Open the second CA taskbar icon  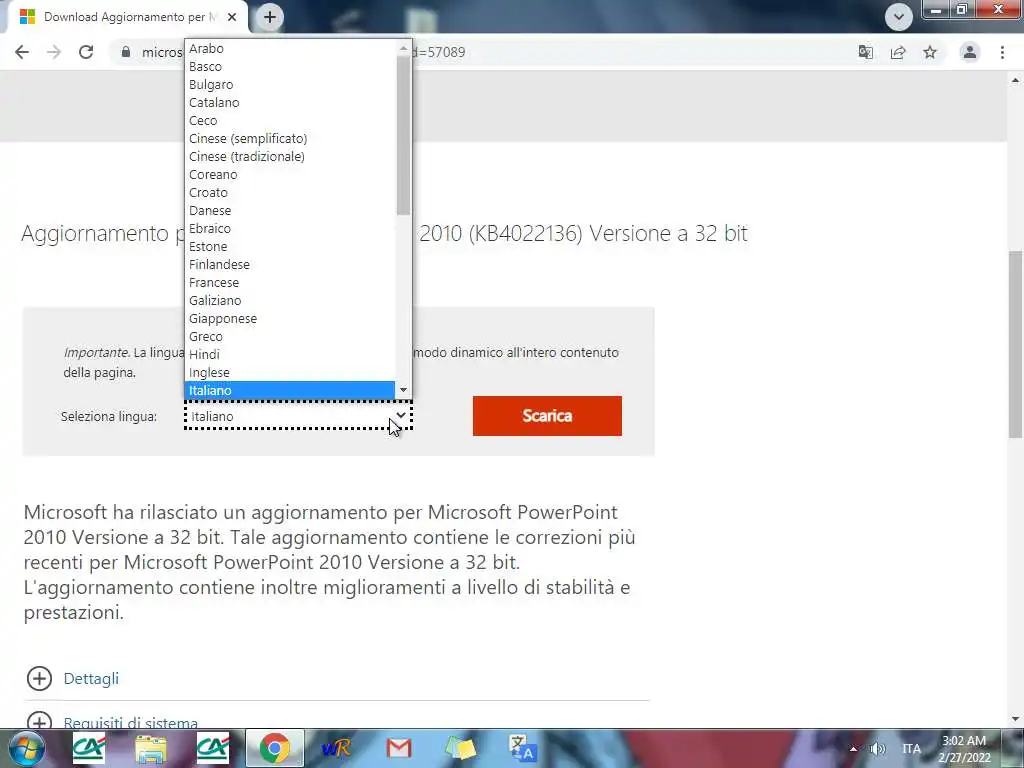[213, 748]
